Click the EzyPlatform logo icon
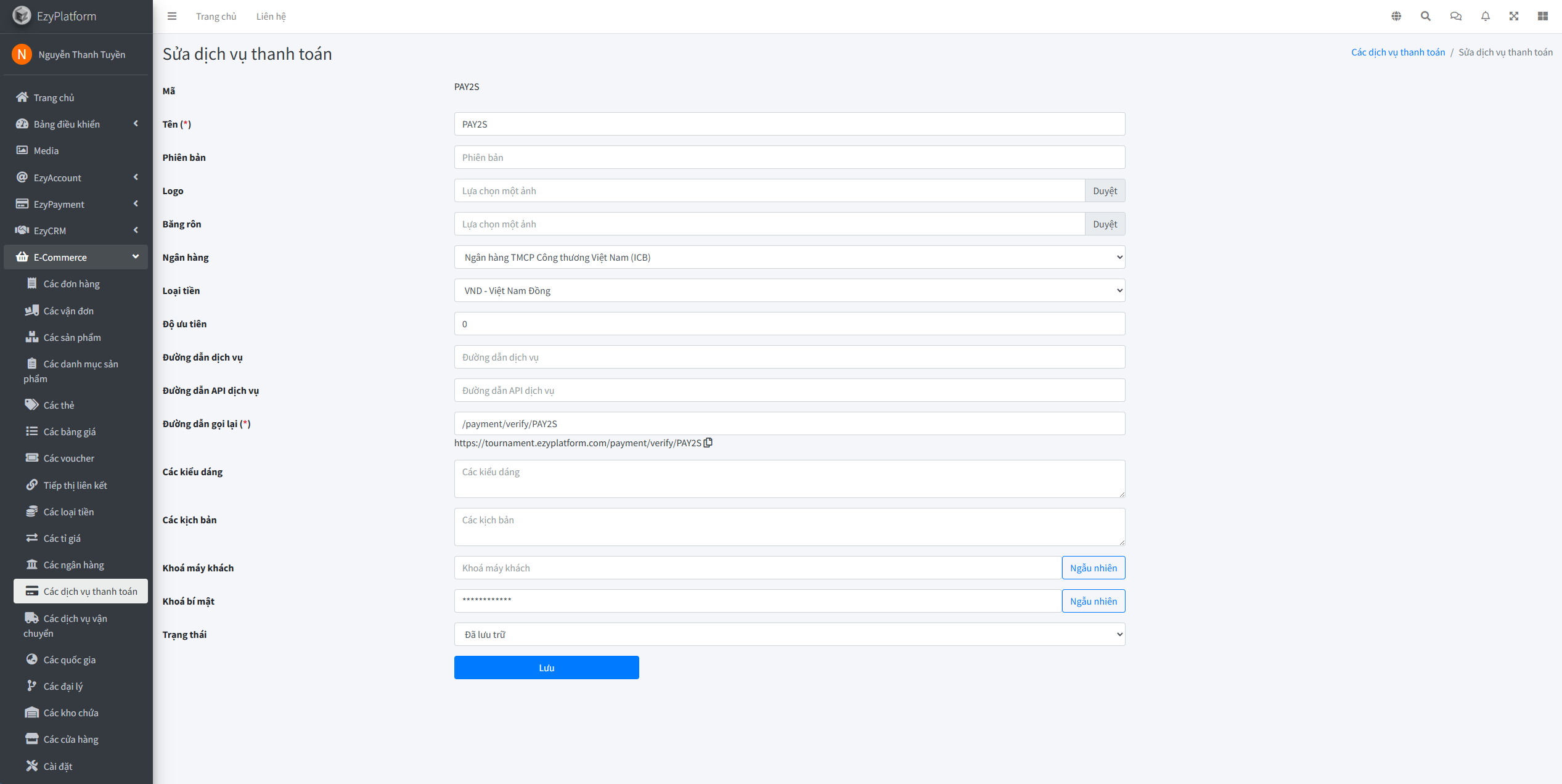Screen dimensions: 1562x784 (22, 15)
